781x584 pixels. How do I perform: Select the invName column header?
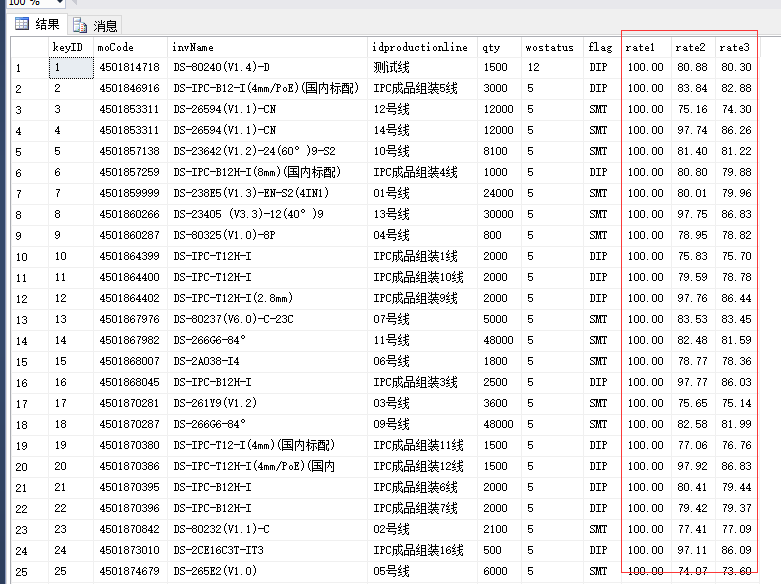[x=267, y=47]
